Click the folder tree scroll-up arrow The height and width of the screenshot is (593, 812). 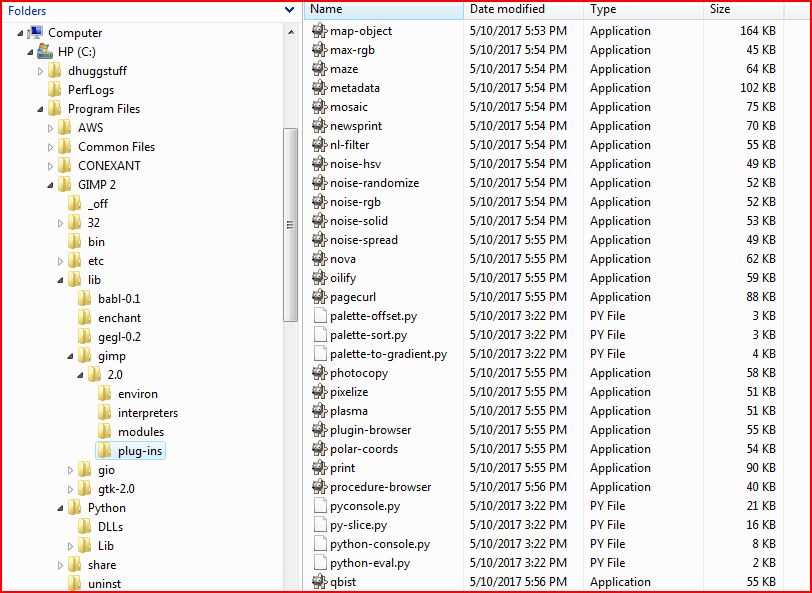click(291, 32)
